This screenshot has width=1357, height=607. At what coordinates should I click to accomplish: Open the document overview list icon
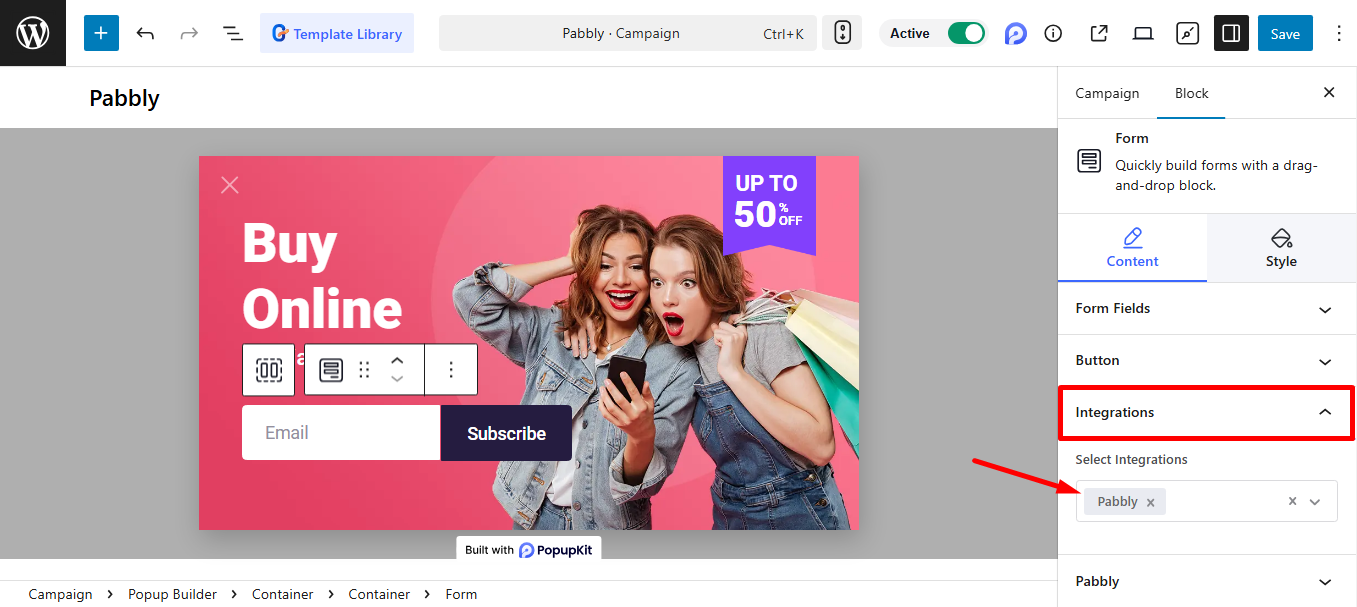tap(233, 33)
